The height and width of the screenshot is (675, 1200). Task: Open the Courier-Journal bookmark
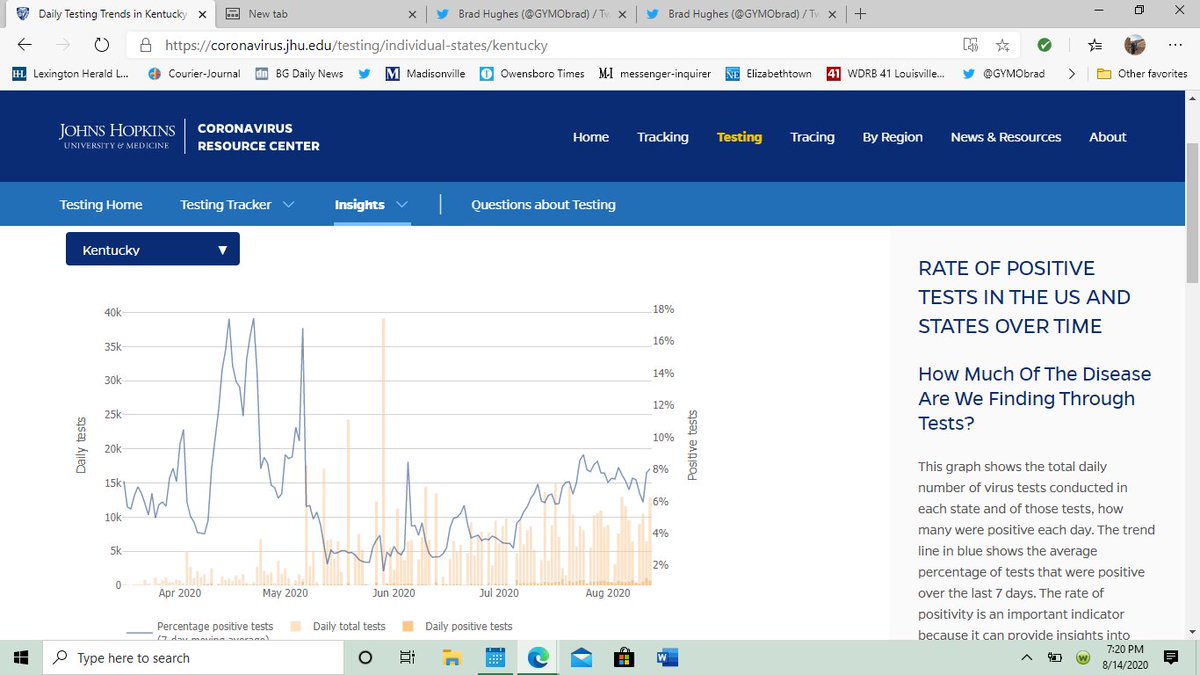click(196, 73)
